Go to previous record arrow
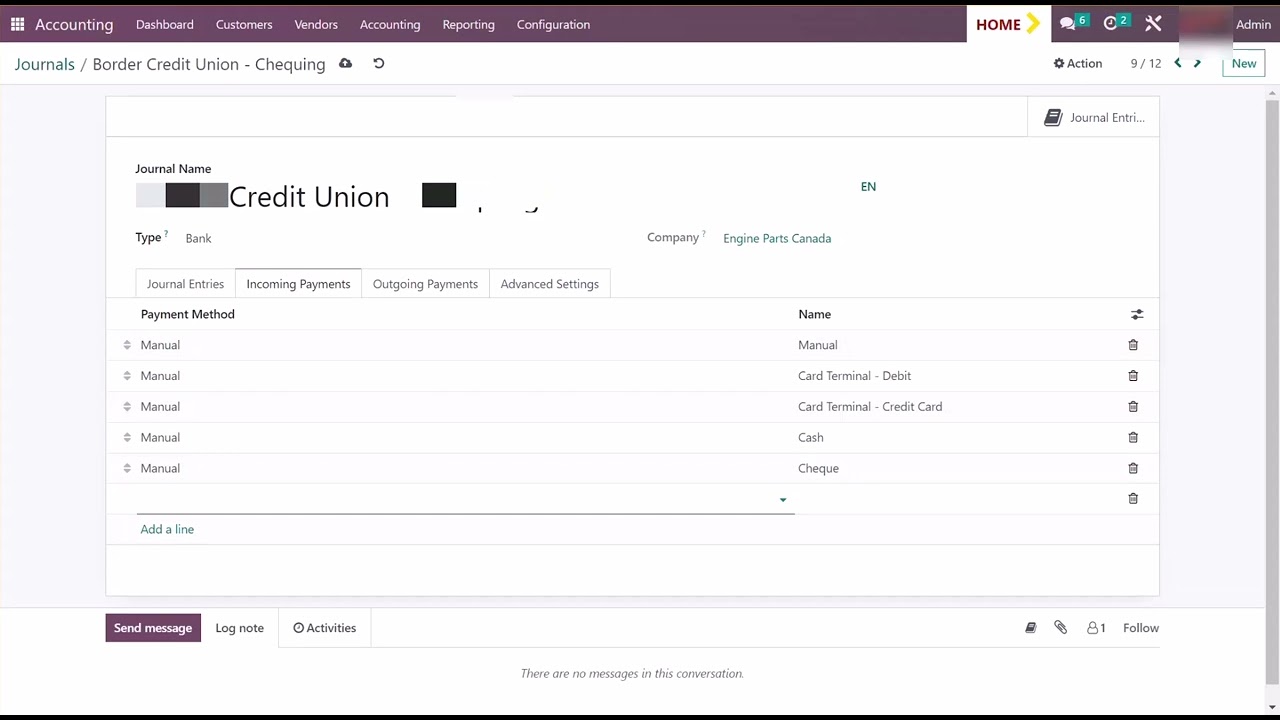1280x720 pixels. tap(1178, 63)
